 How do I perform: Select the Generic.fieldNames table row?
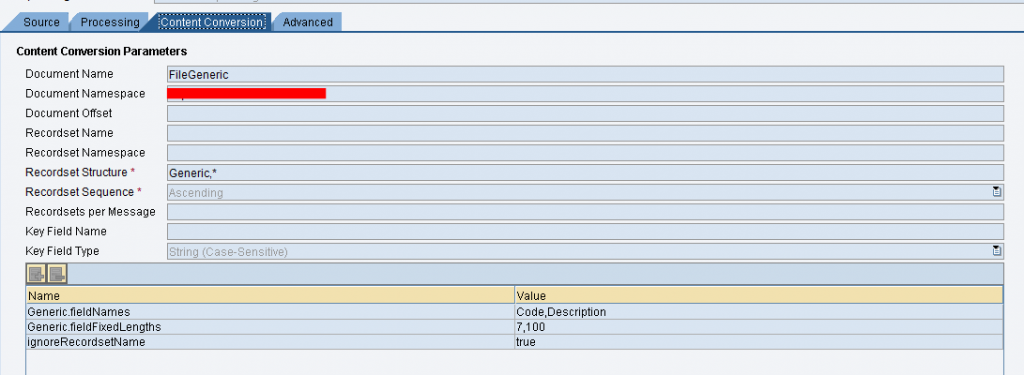(x=515, y=312)
